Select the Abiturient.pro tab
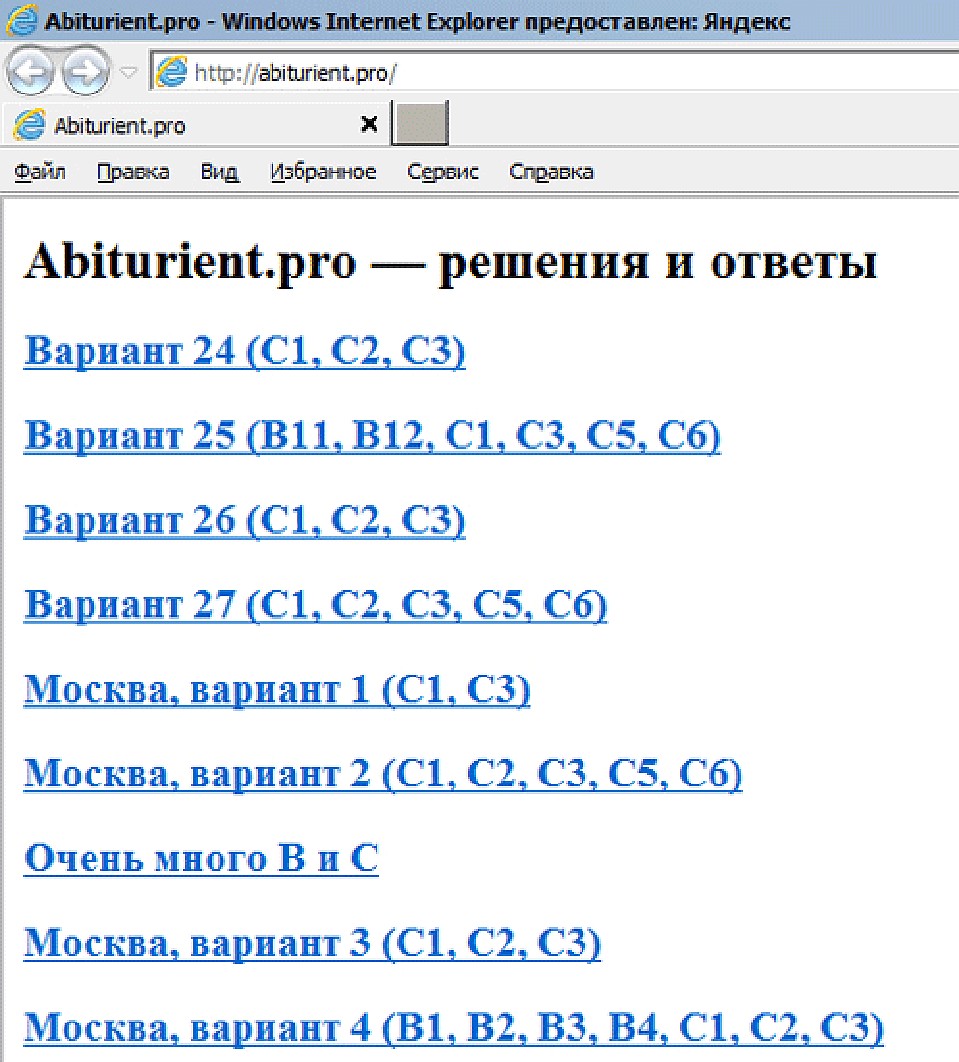 (195, 125)
